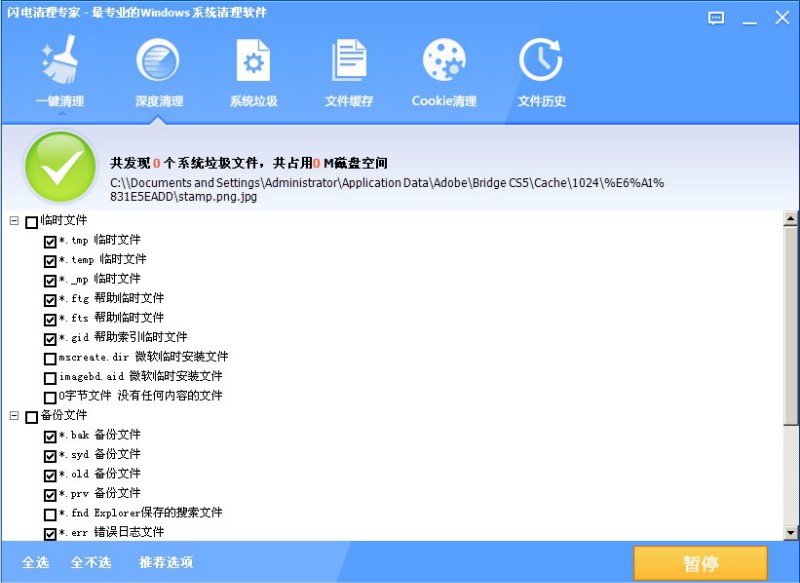
Task: Collapse the 临时文件 tree group
Action: (13, 221)
